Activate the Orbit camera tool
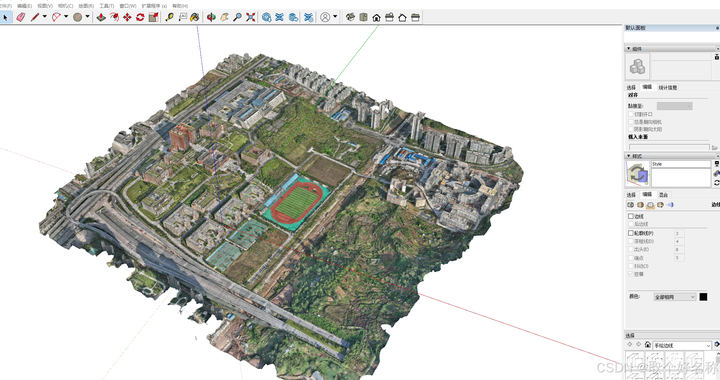Screen dimensions: 720x380 (211, 17)
